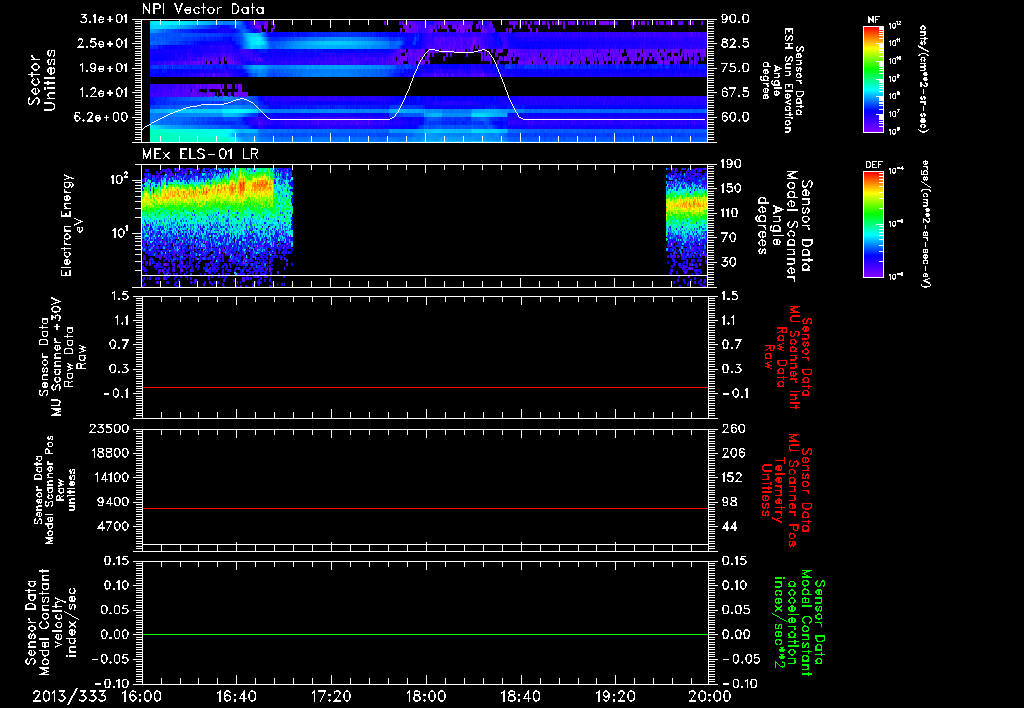
Task: Click the "150" scanner angle tick
Action: pos(731,189)
